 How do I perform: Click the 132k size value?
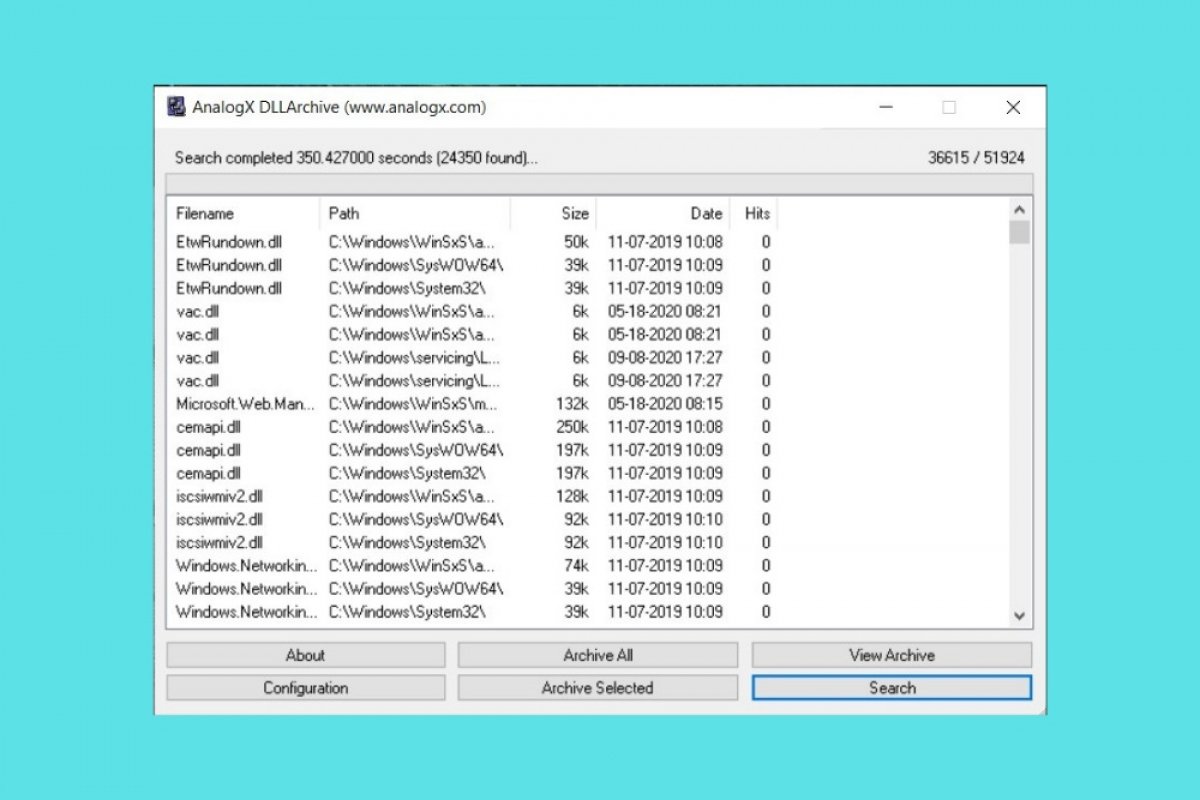click(x=572, y=404)
